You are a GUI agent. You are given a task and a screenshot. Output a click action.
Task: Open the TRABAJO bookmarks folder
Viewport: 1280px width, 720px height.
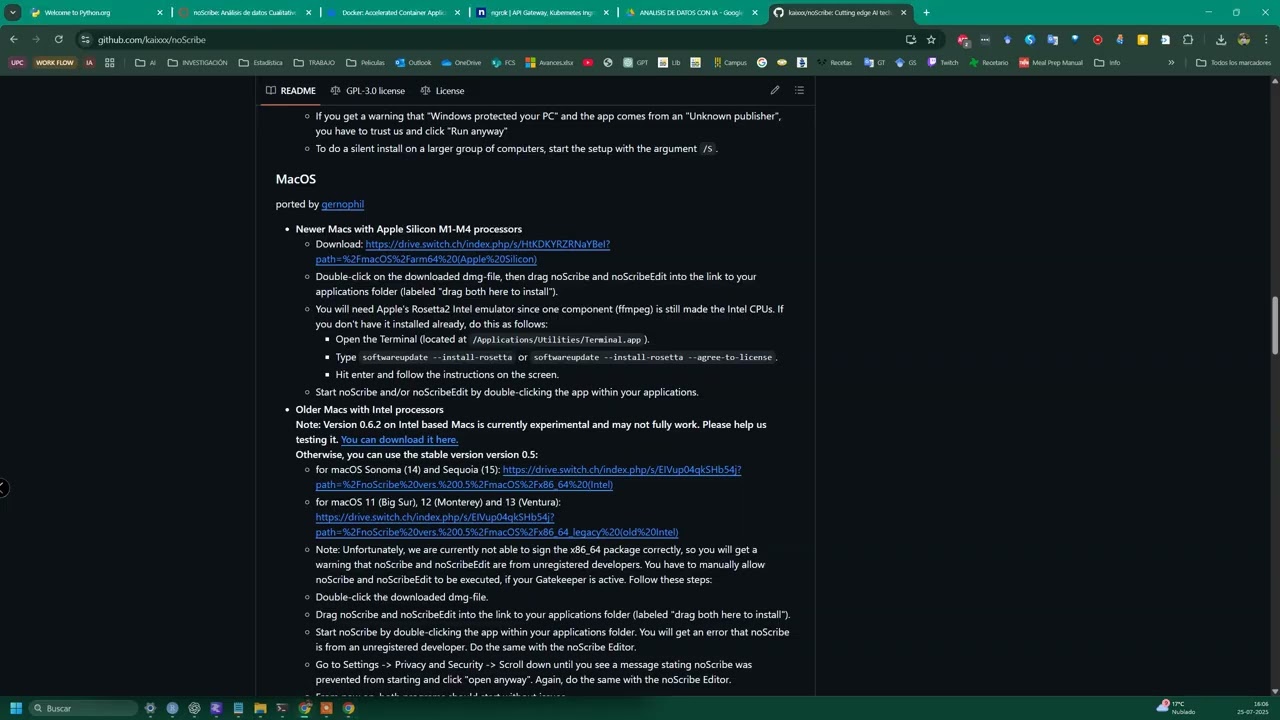tap(315, 62)
